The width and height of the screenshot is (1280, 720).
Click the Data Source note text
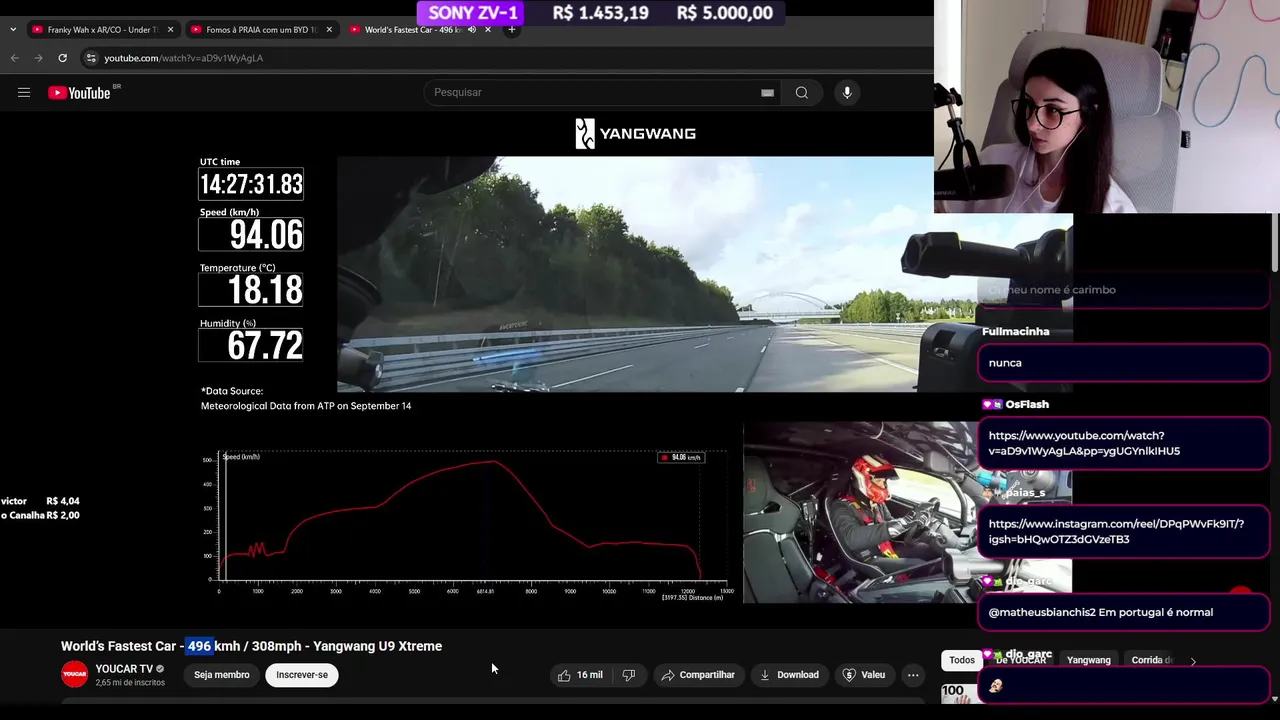306,398
